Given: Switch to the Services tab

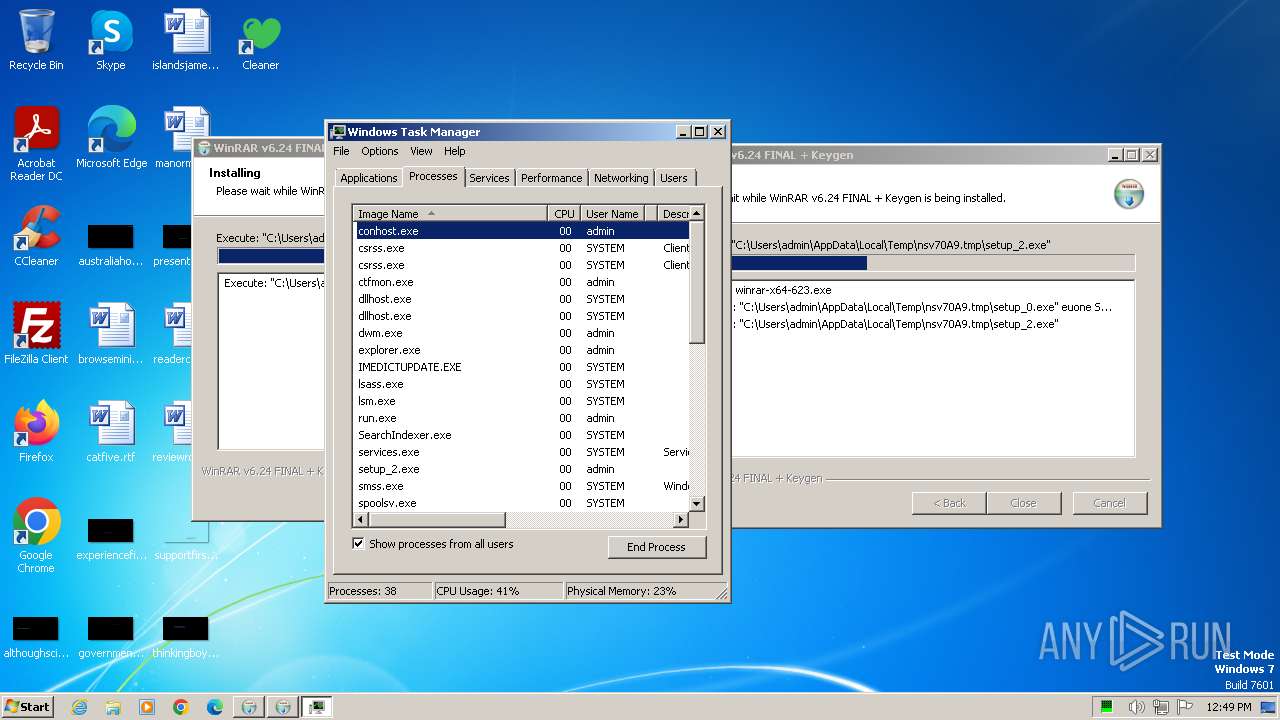Looking at the screenshot, I should click(489, 178).
